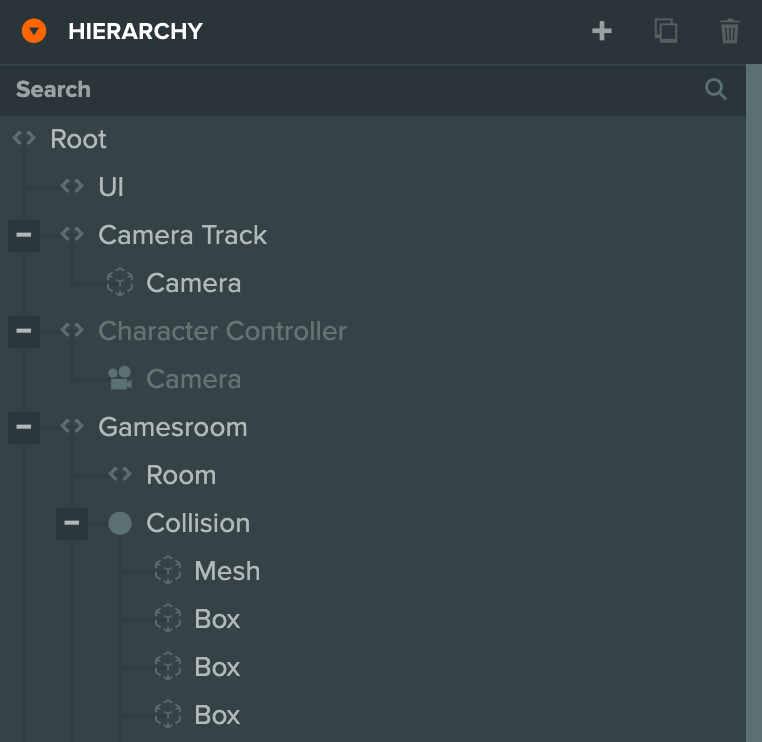Screen dimensions: 762x742
Task: Select the Room entity
Action: tap(180, 475)
